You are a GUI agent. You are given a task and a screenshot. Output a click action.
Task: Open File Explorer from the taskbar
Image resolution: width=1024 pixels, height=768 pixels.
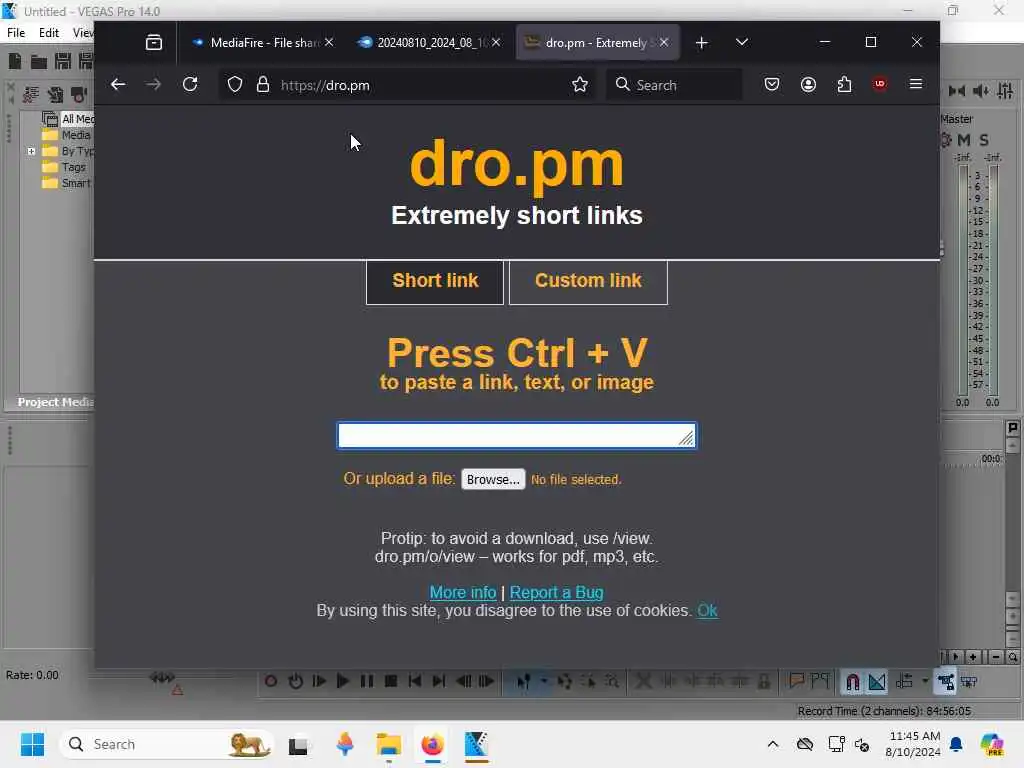389,744
